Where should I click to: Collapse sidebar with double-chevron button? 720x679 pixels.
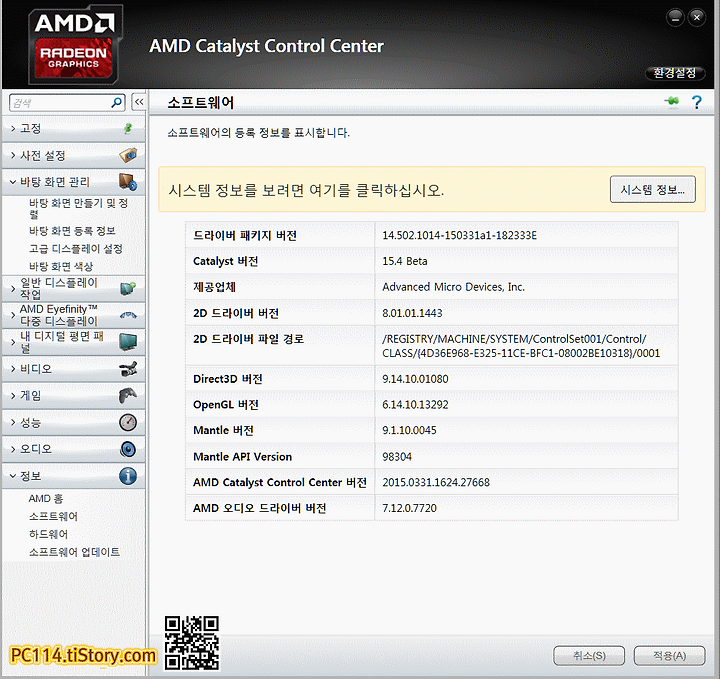pos(139,102)
